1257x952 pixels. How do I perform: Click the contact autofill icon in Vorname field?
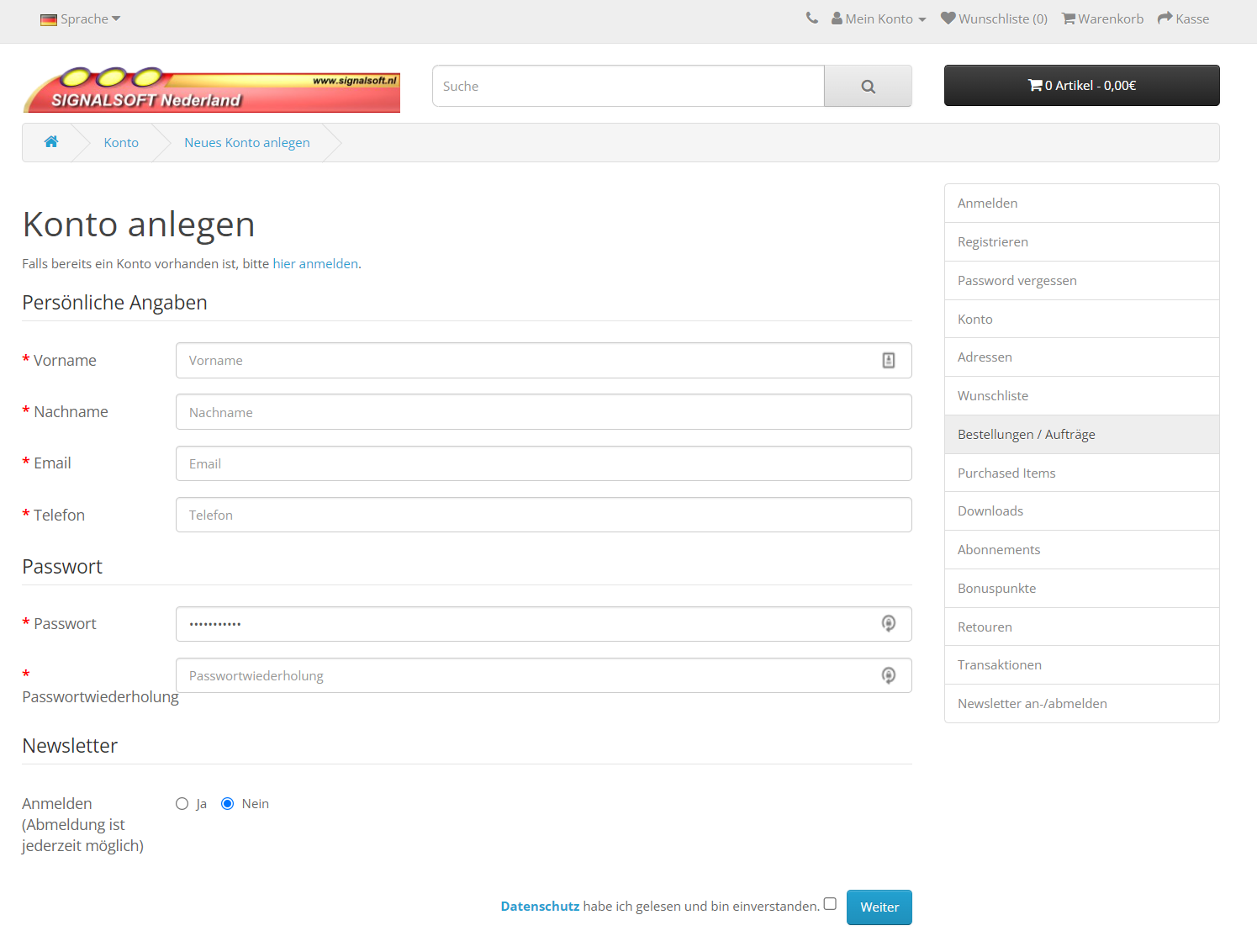click(x=889, y=361)
